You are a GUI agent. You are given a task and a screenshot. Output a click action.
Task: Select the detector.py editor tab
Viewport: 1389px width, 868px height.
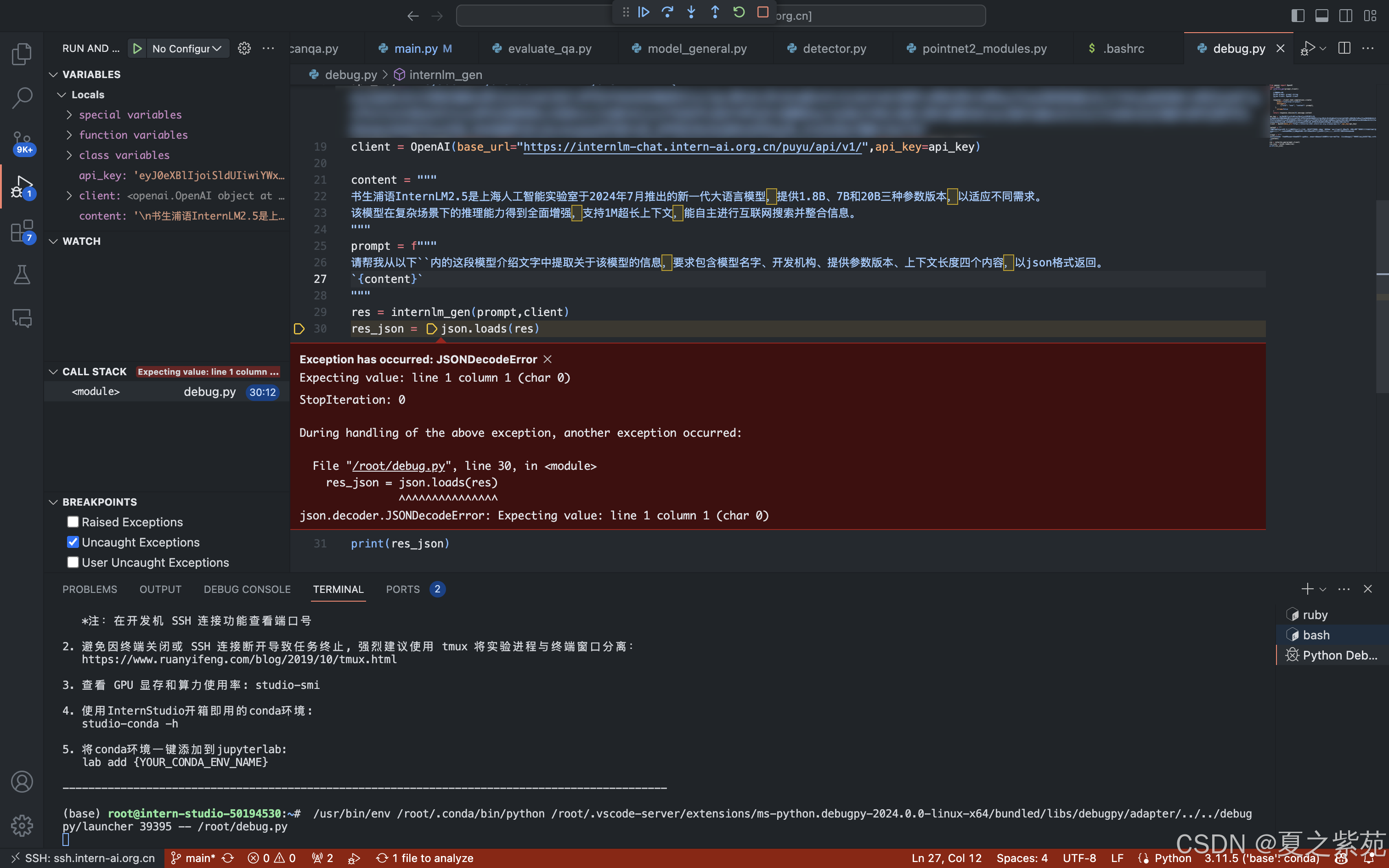(835, 48)
